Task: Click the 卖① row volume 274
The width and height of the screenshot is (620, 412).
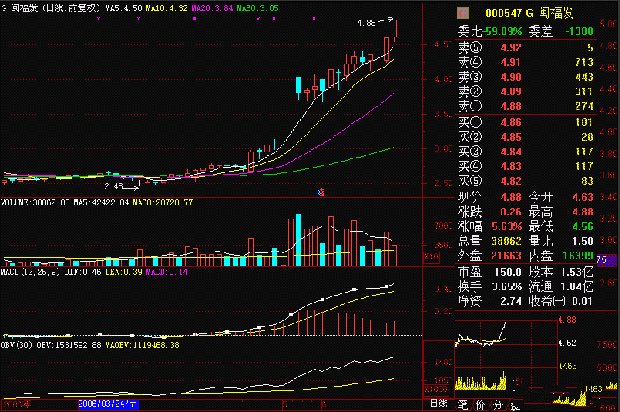Action: pos(584,106)
